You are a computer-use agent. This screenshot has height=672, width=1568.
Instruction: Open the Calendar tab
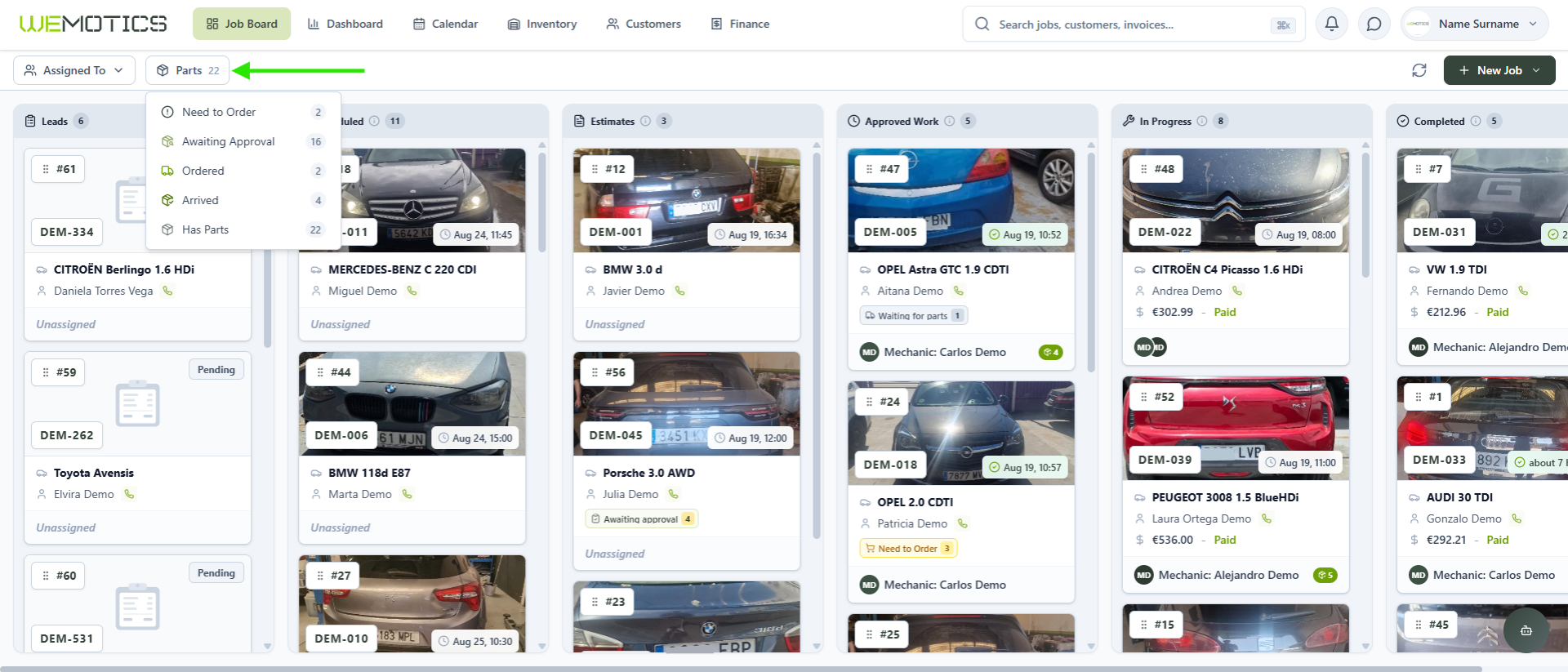point(445,24)
